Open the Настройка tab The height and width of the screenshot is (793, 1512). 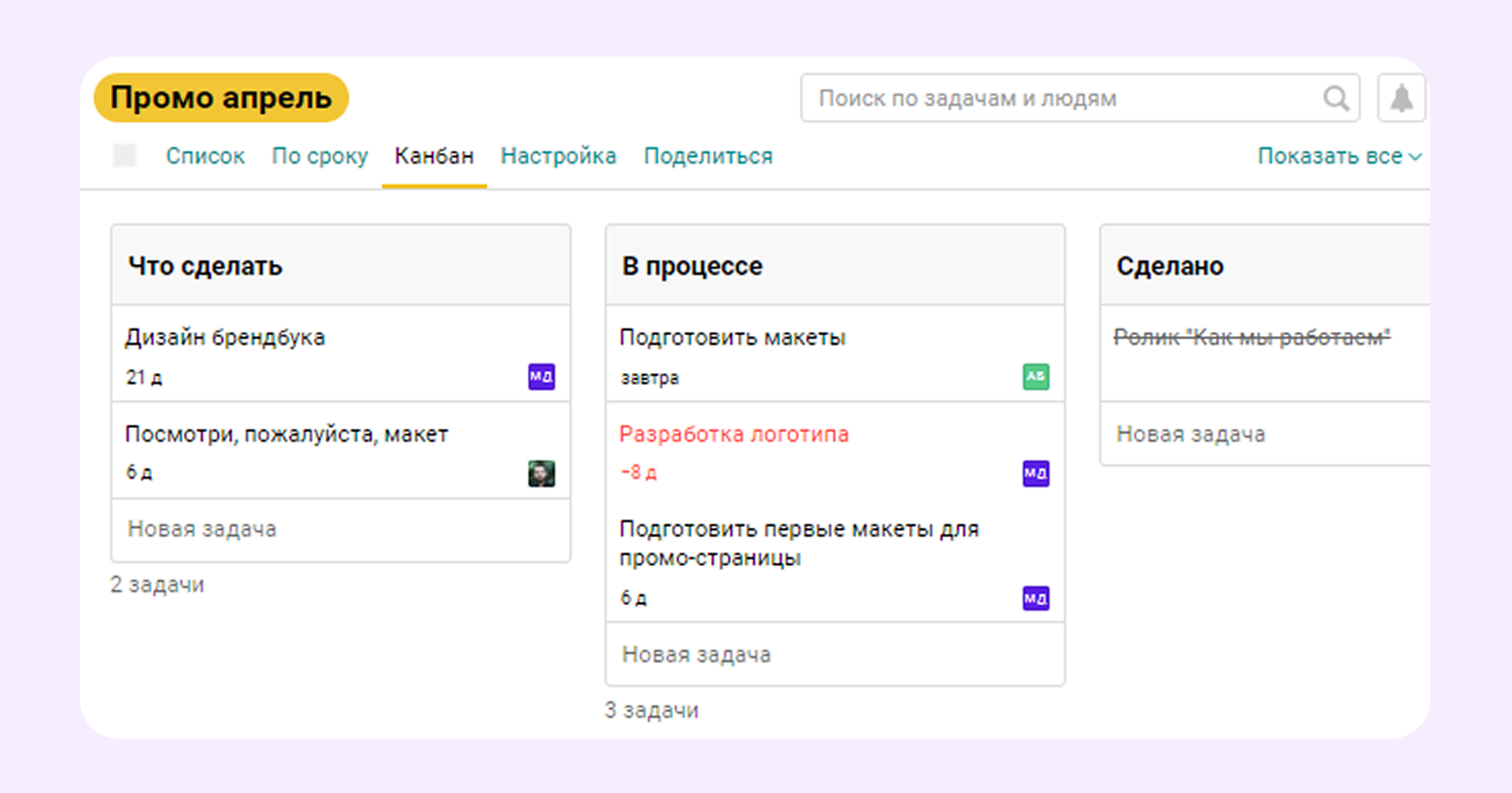pos(558,156)
